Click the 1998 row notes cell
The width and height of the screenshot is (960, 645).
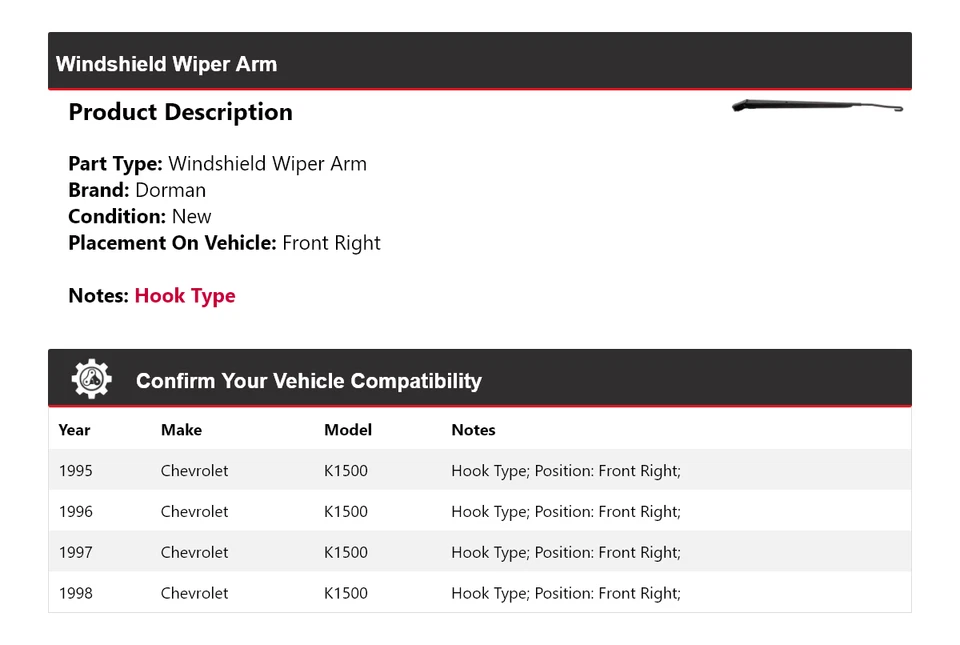pyautogui.click(x=565, y=594)
